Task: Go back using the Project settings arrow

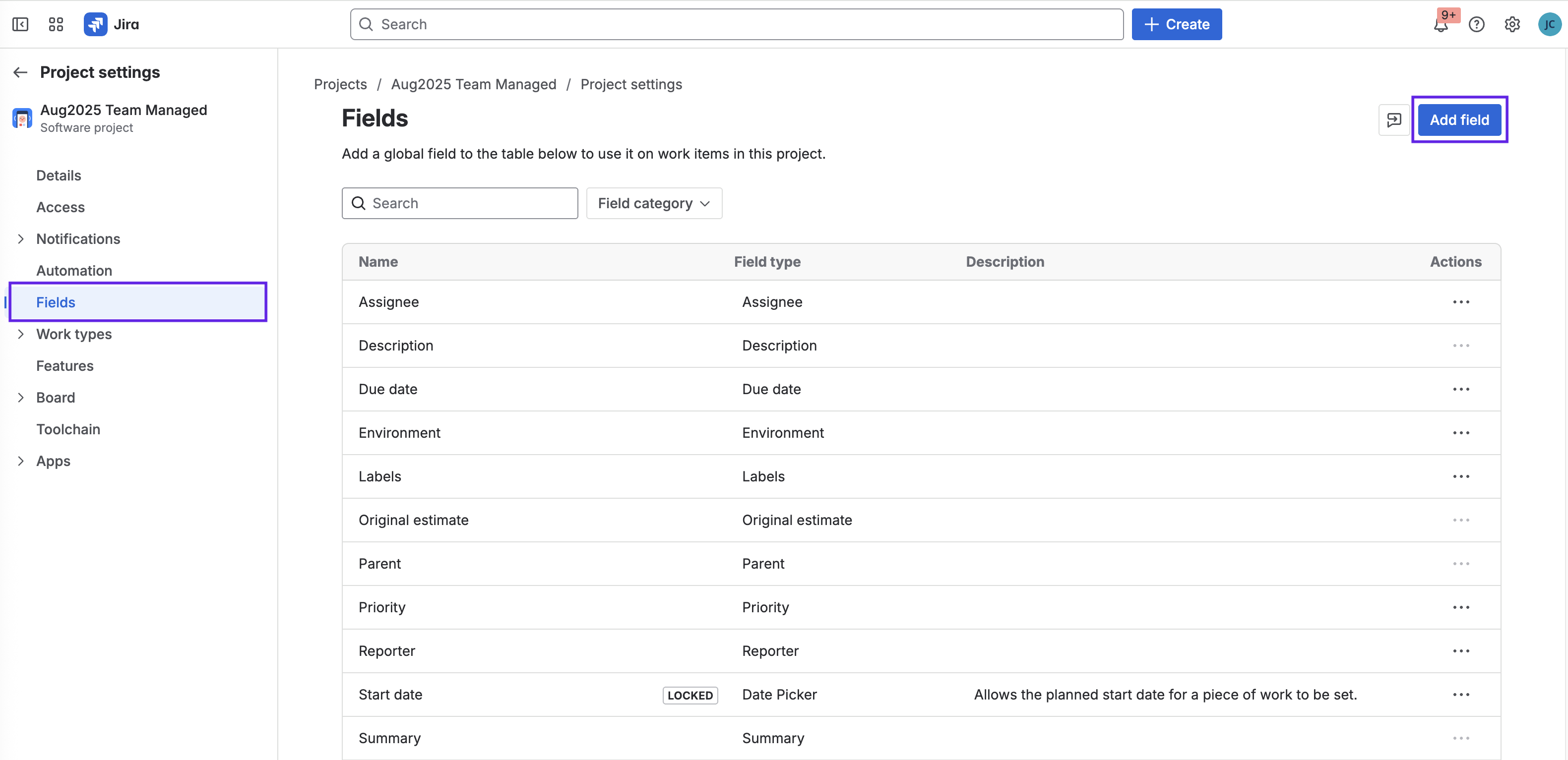Action: 21,72
